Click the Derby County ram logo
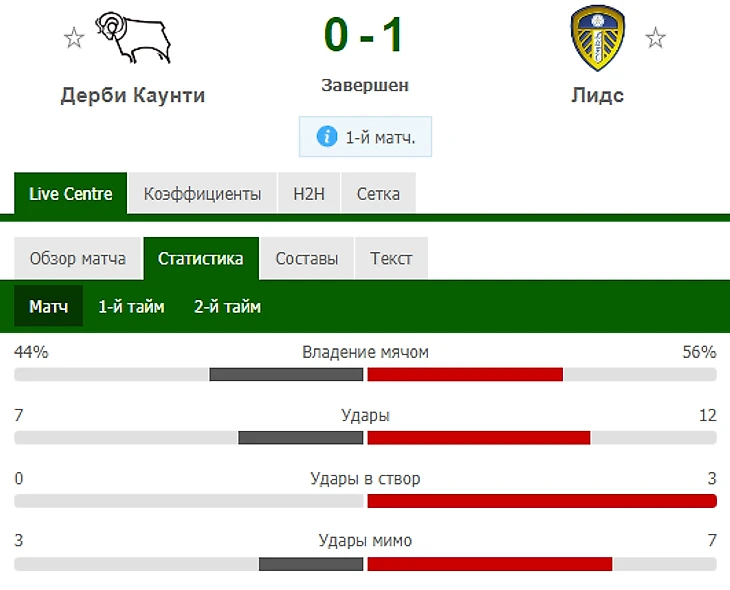The image size is (730, 590). pos(133,39)
